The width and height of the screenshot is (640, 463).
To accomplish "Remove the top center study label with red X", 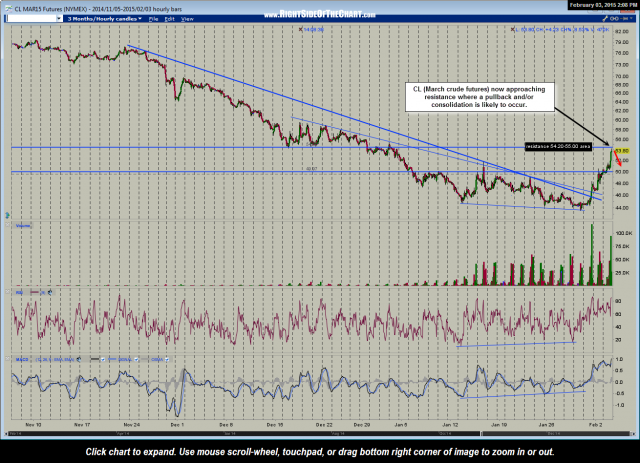I will pos(300,29).
